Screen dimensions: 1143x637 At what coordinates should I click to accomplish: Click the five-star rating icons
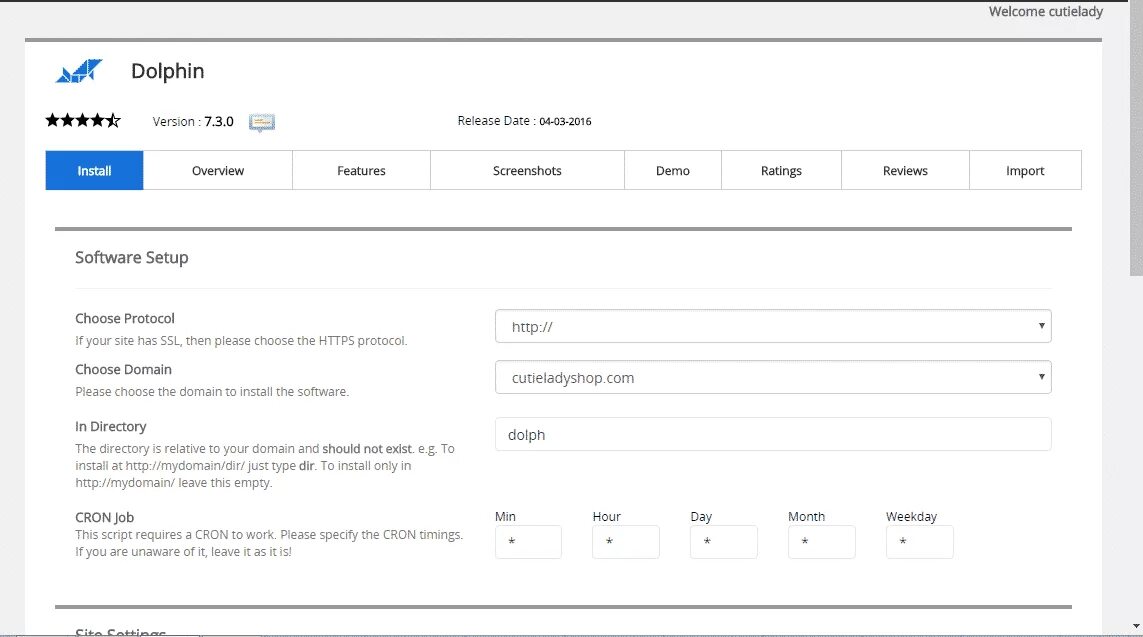click(83, 120)
